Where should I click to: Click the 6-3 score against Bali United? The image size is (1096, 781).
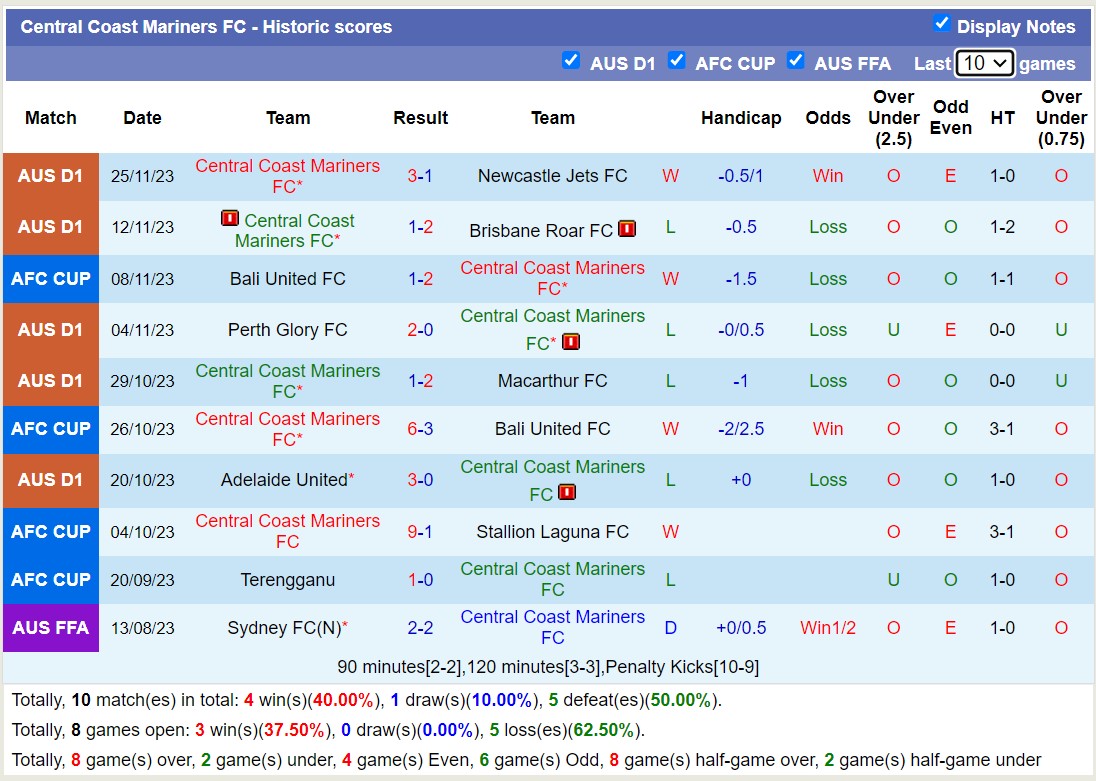tap(420, 429)
